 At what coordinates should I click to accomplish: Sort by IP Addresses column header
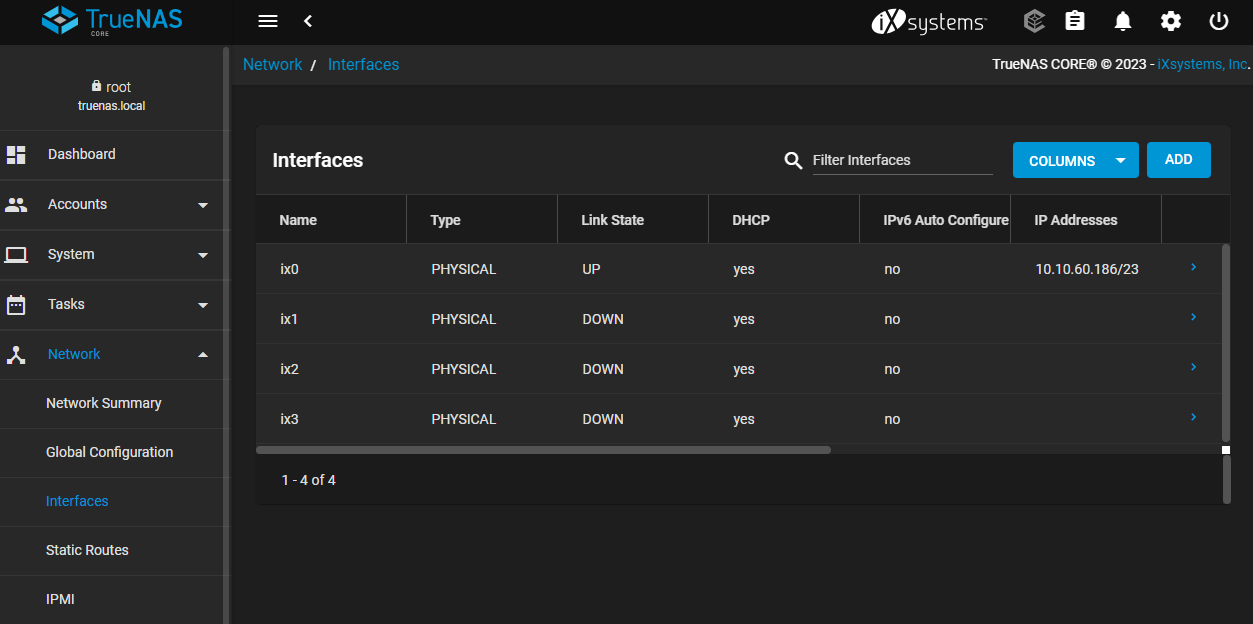click(x=1076, y=220)
